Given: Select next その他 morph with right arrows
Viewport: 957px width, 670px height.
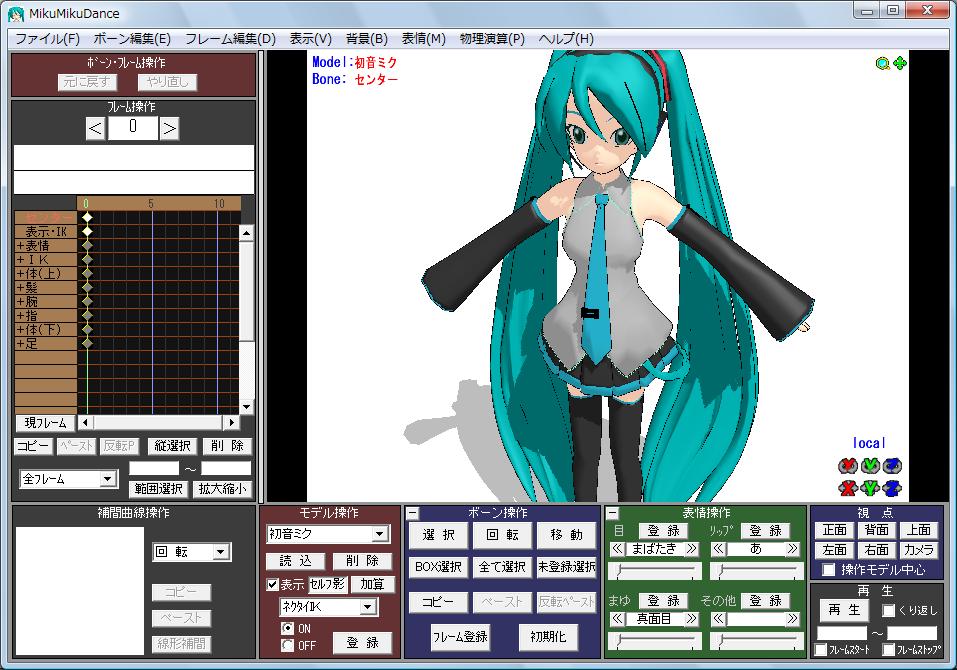Looking at the screenshot, I should pos(792,619).
